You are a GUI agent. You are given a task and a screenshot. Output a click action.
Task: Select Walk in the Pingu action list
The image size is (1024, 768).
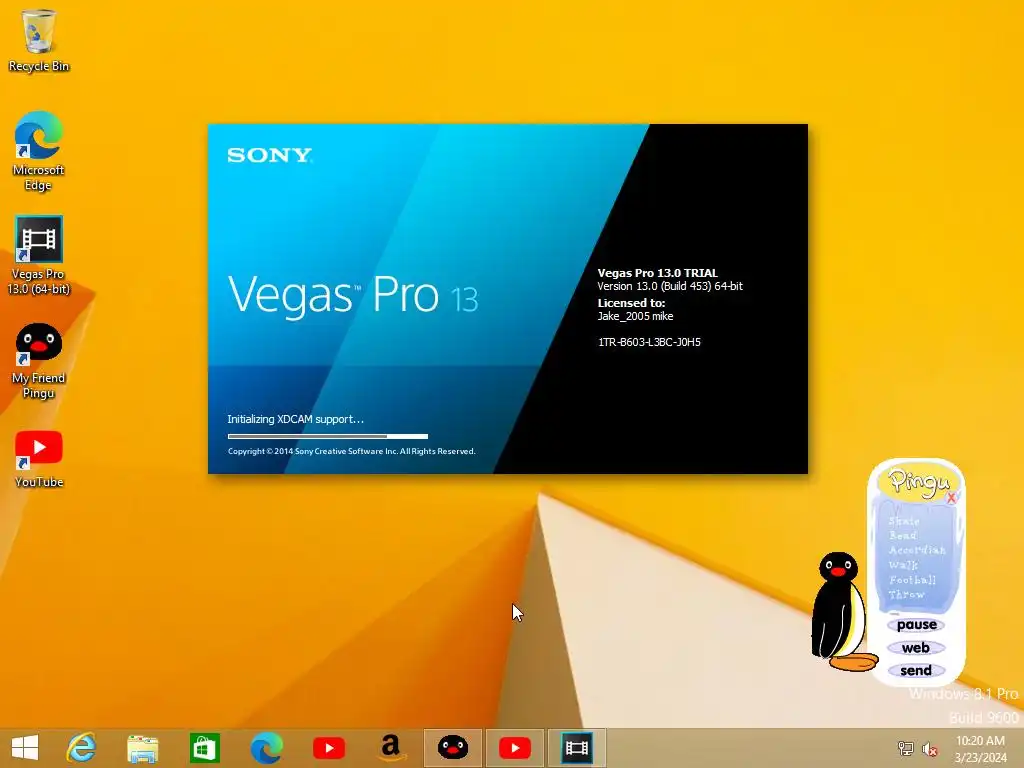(x=903, y=565)
